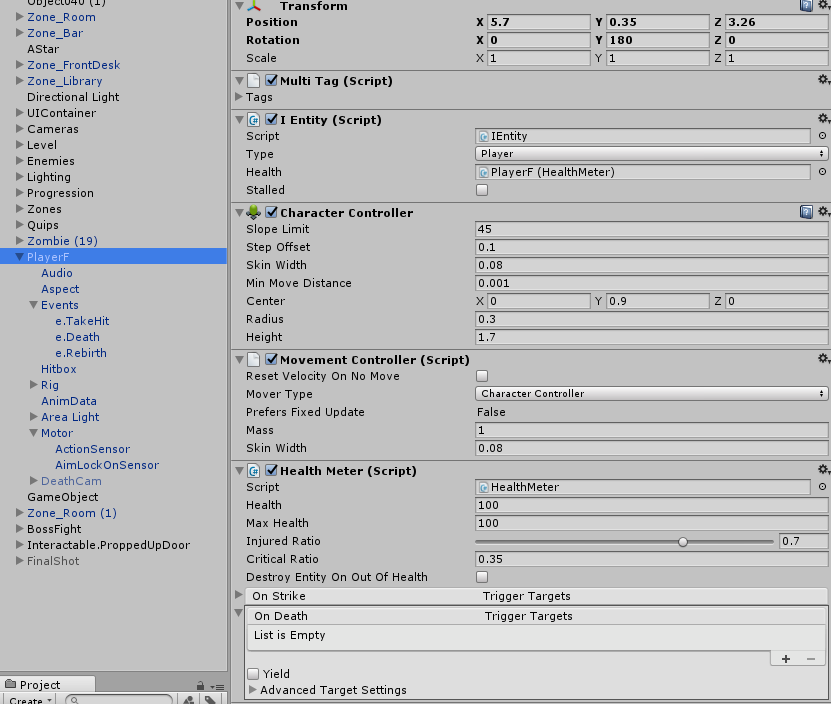Open the Transform settings gear menu
This screenshot has height=704, width=831.
824,5
